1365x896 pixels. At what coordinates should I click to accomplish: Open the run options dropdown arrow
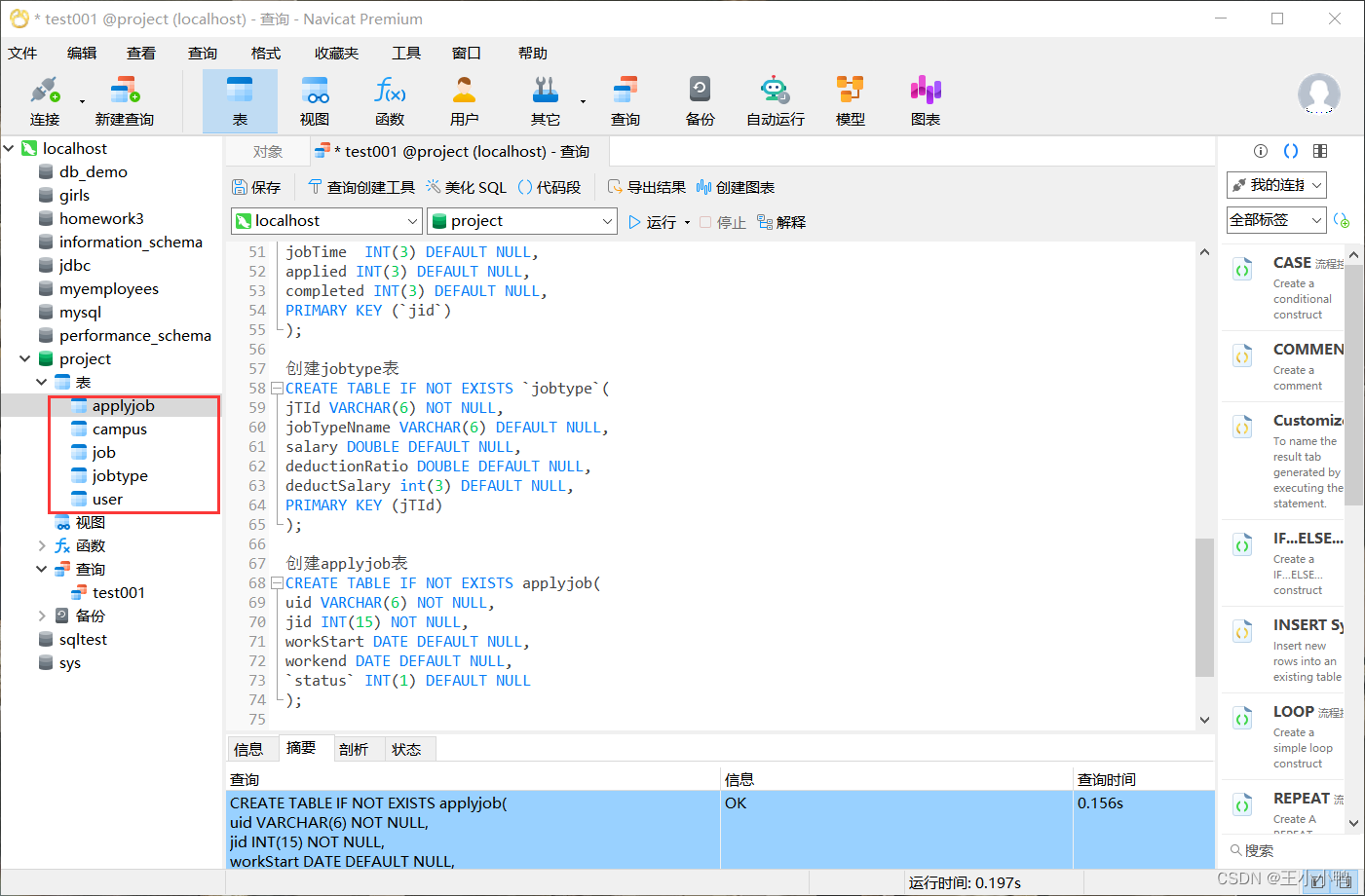(x=687, y=222)
